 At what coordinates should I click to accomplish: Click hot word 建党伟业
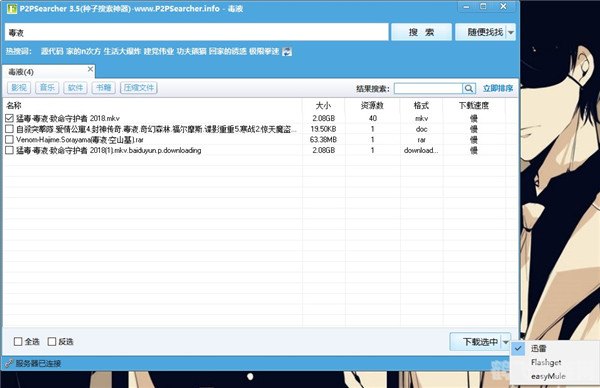coord(158,52)
